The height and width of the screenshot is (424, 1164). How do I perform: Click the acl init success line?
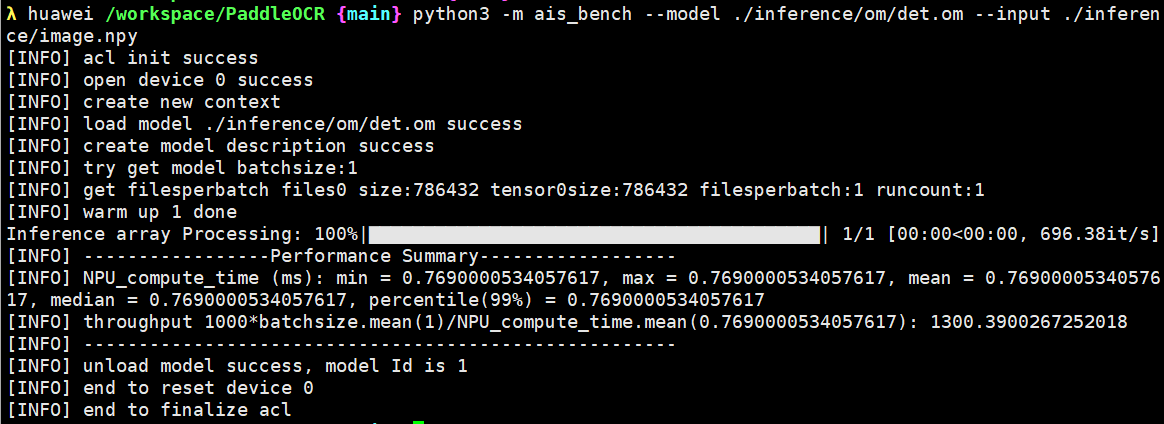click(x=132, y=59)
